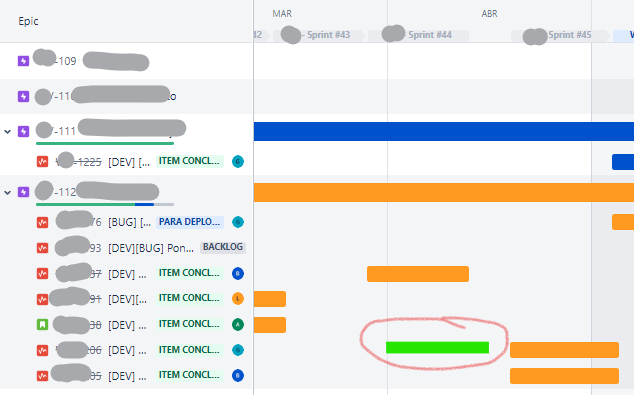The image size is (634, 395).
Task: Click the blue B avatar on issue ending 37
Action: tap(238, 273)
